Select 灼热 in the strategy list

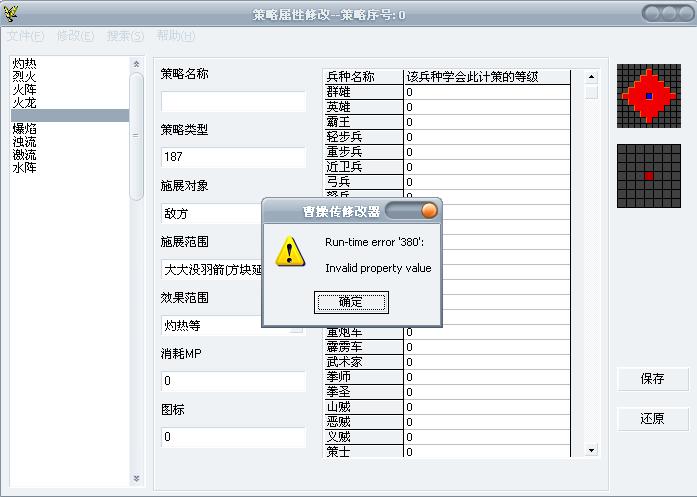point(25,64)
